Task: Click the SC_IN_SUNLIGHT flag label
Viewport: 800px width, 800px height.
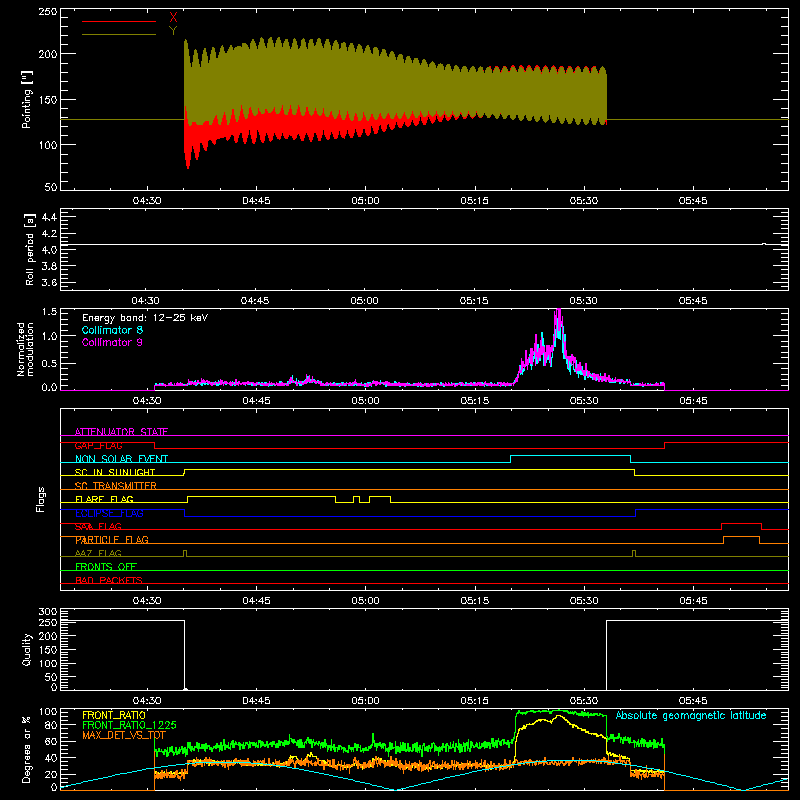Action: click(115, 472)
